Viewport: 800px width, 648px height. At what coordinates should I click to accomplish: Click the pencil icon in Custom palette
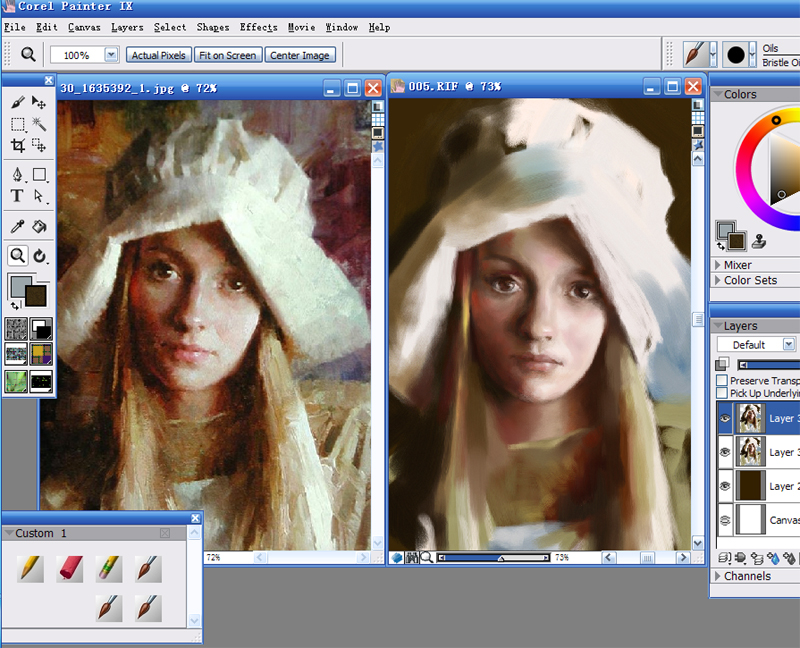tap(30, 568)
